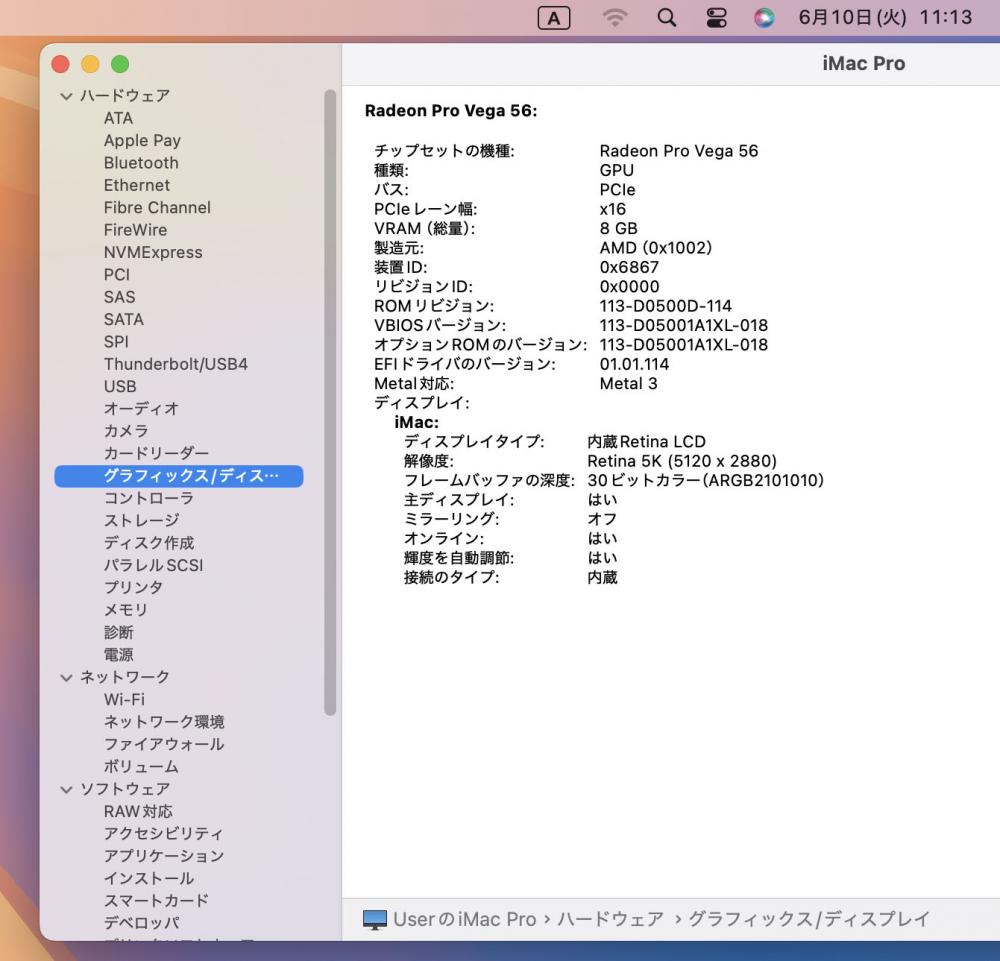Viewport: 1000px width, 961px height.
Task: Select インストール in the sidebar
Action: point(149,879)
